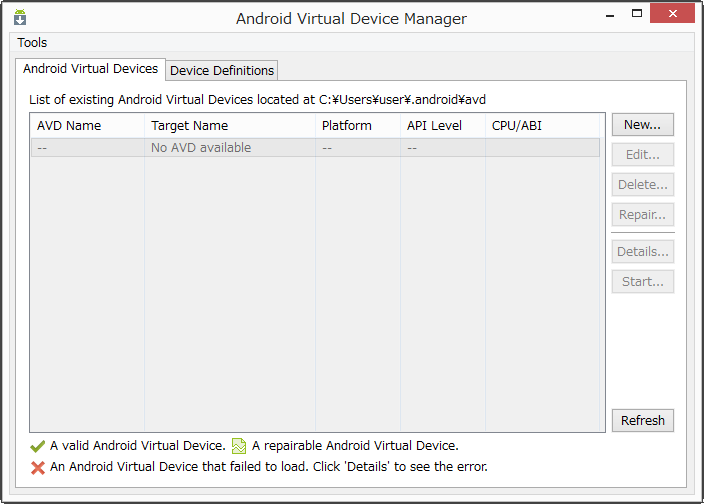Screen dimensions: 704x504
Task: Click the Details... button
Action: (x=642, y=252)
